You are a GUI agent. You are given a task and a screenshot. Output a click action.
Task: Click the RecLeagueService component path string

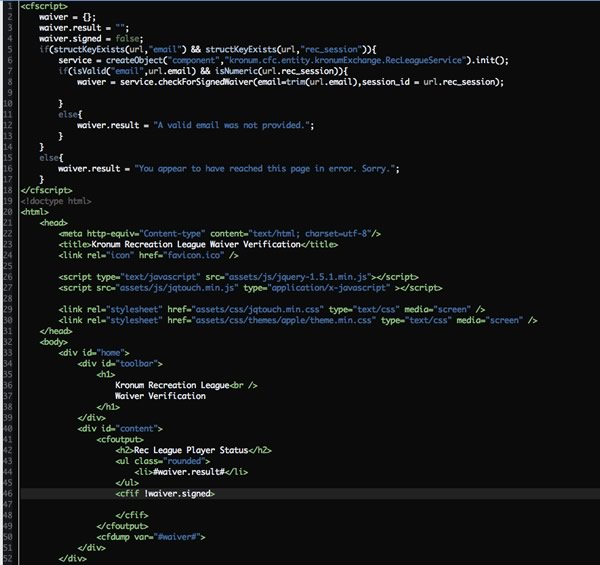click(345, 60)
